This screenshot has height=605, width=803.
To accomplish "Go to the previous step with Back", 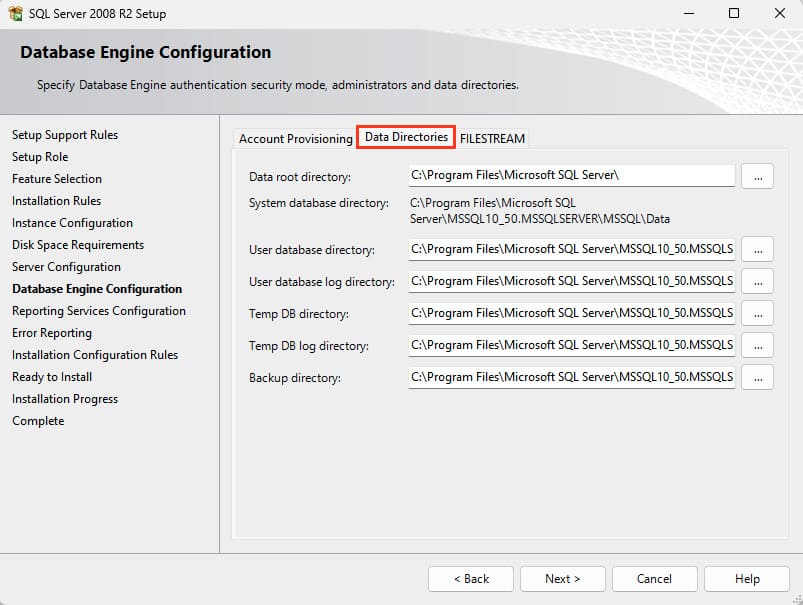I will pyautogui.click(x=471, y=579).
